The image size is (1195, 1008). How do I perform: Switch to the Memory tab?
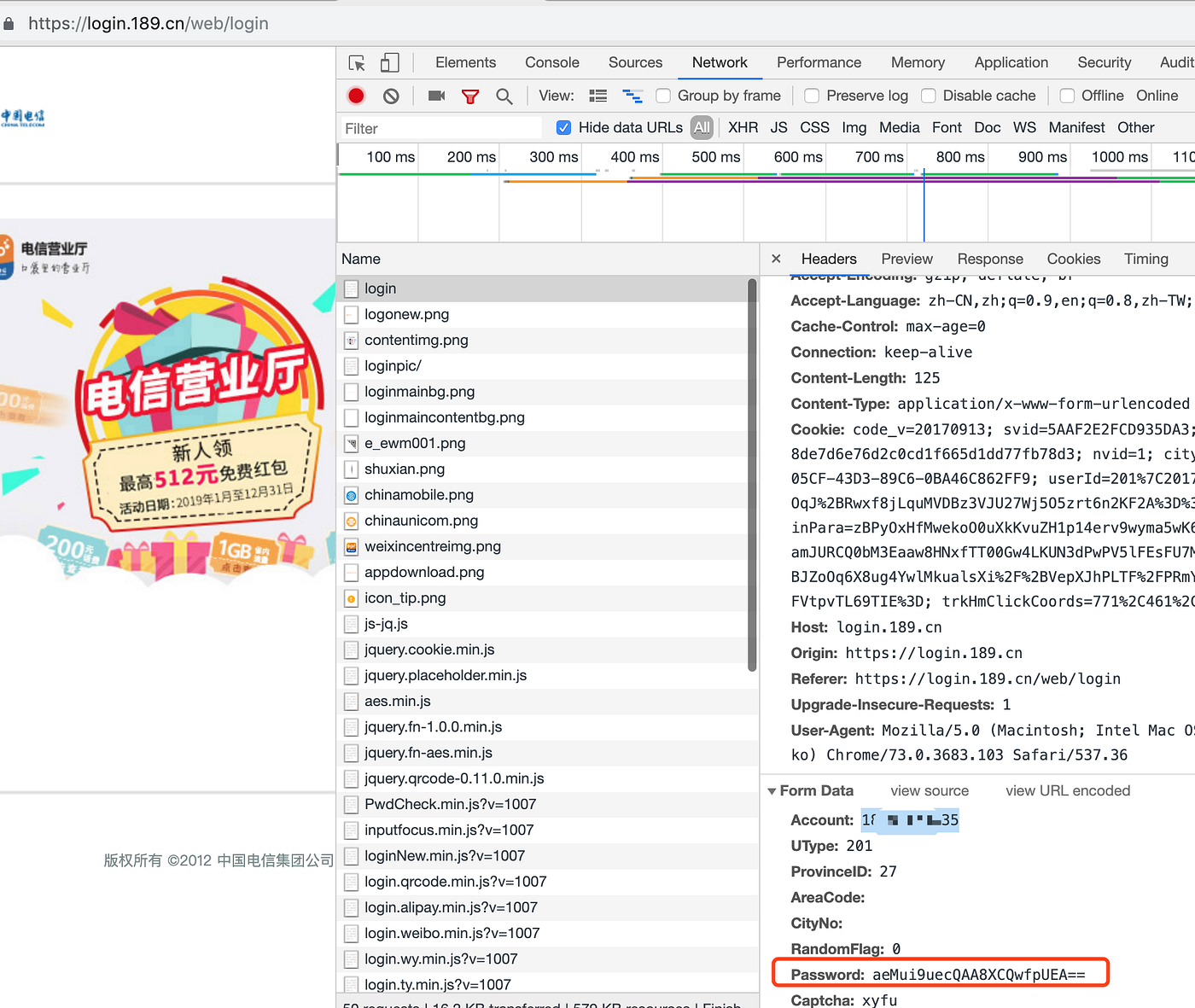coord(918,62)
